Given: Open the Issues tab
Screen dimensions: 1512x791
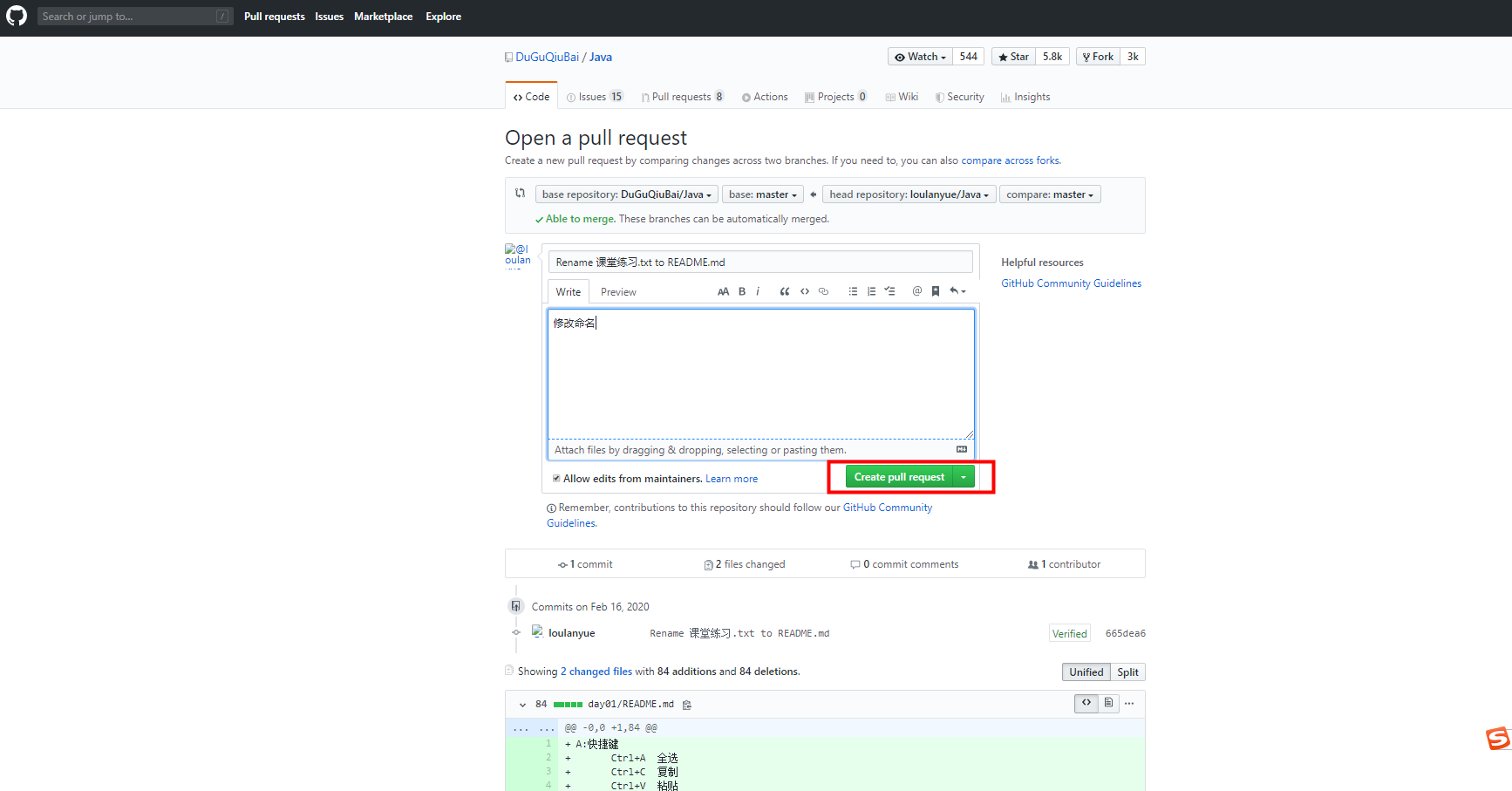Looking at the screenshot, I should pyautogui.click(x=595, y=97).
